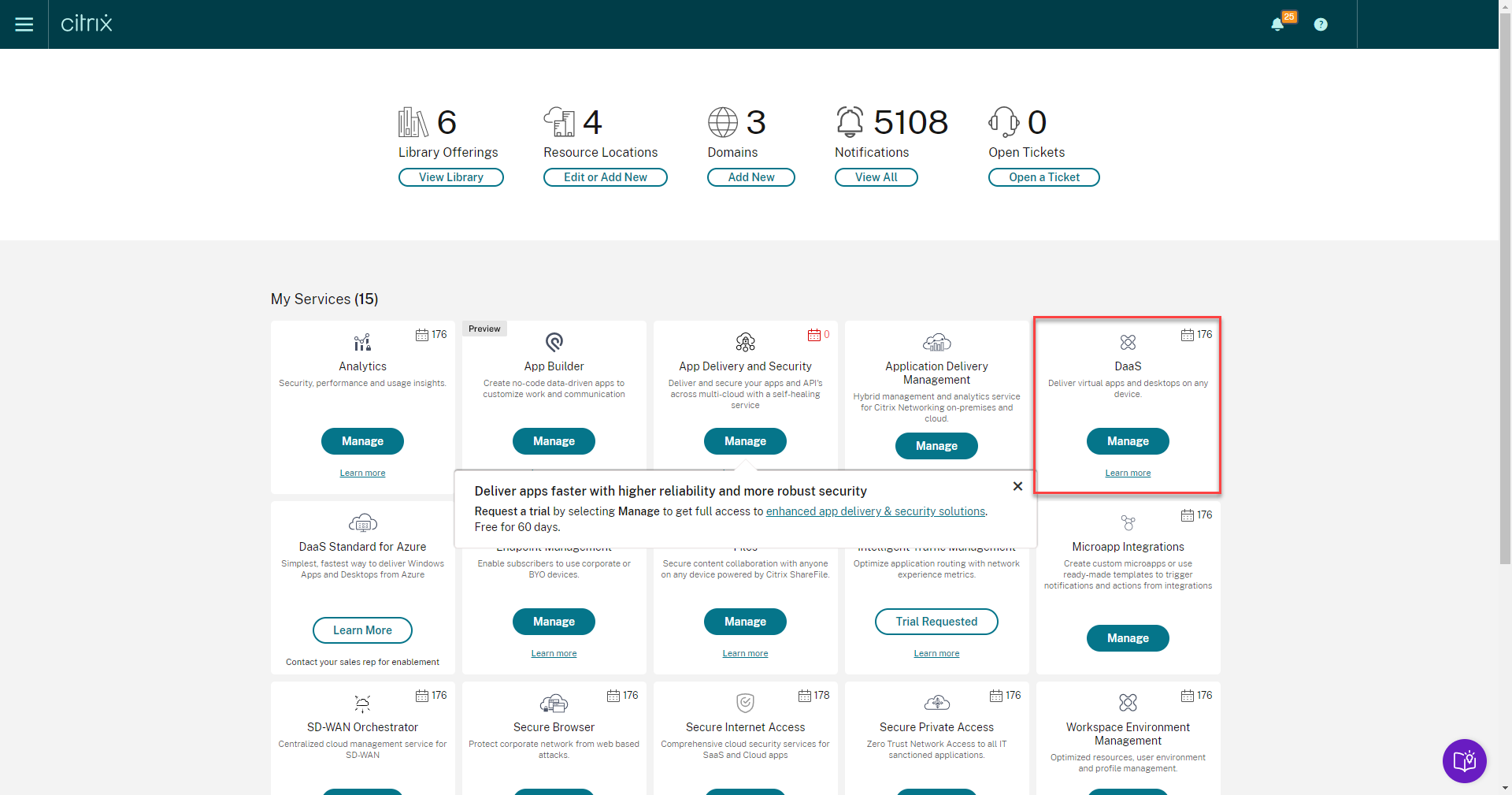Click the View Library button
Image resolution: width=1512 pixels, height=795 pixels.
coord(451,177)
